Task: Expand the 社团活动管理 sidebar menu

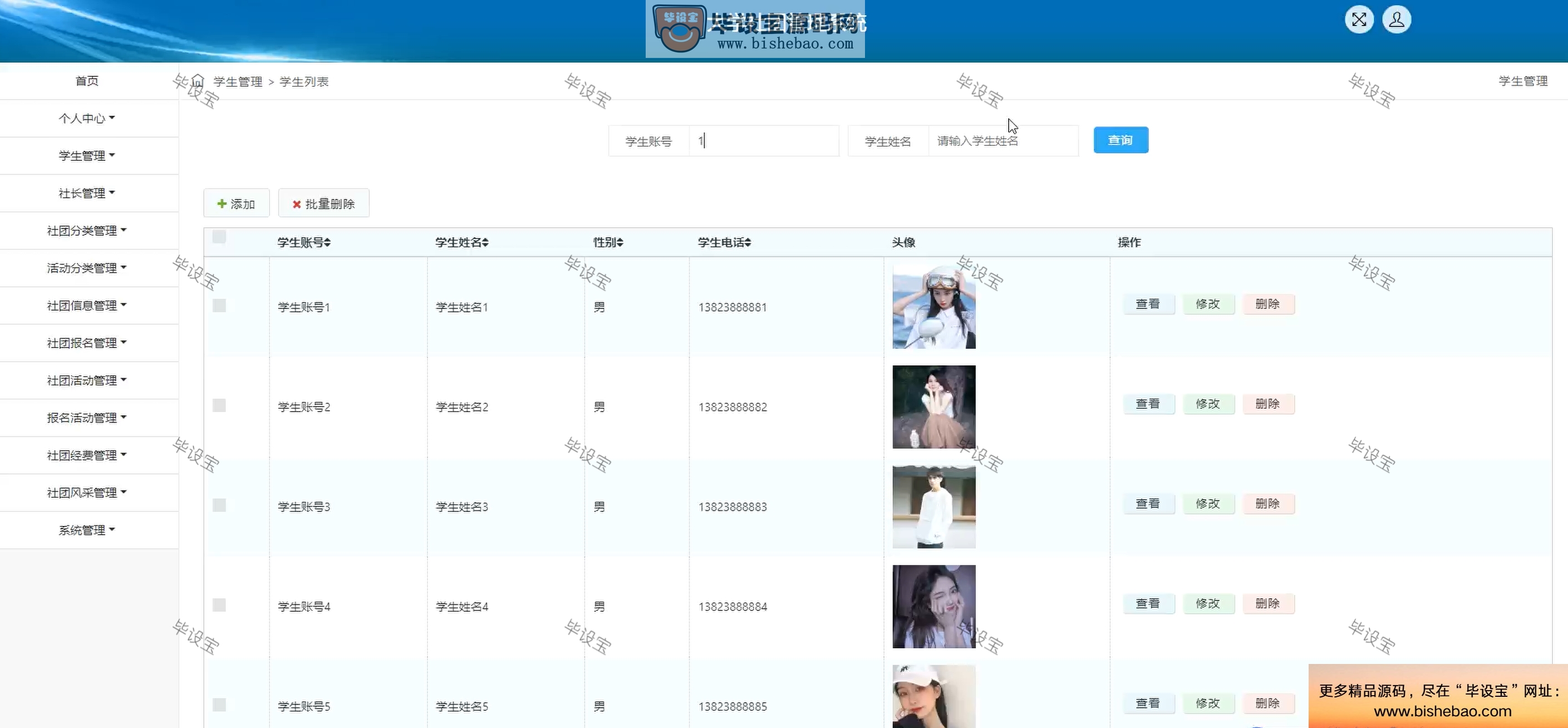Action: 89,380
